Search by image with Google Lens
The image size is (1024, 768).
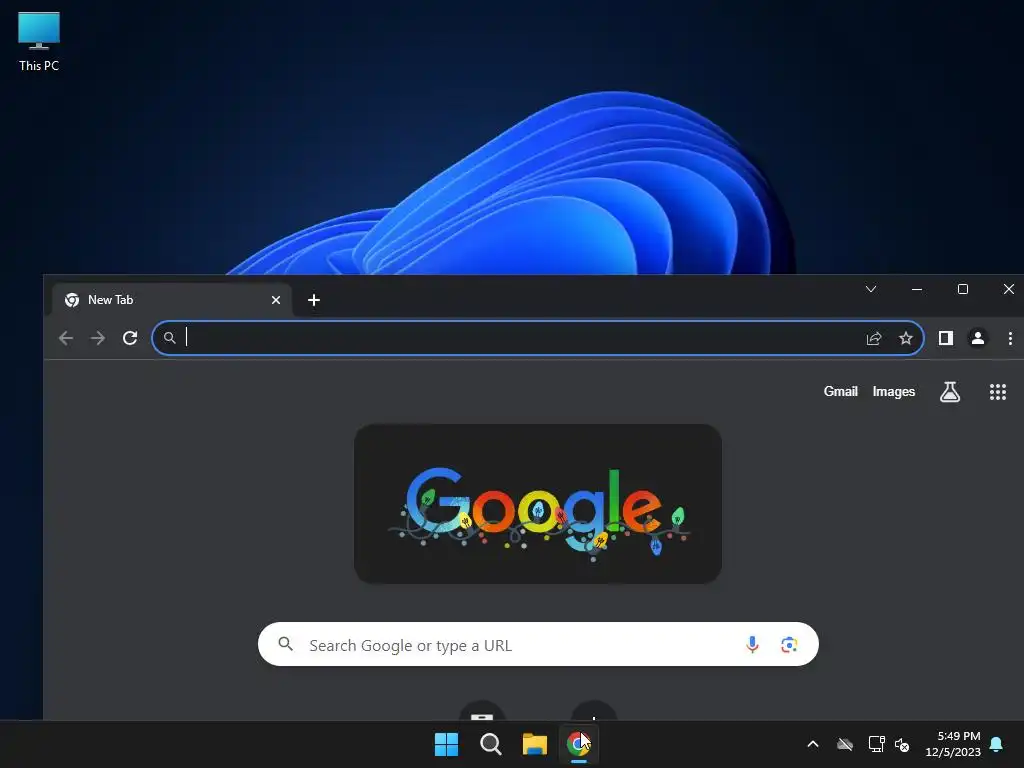point(789,645)
